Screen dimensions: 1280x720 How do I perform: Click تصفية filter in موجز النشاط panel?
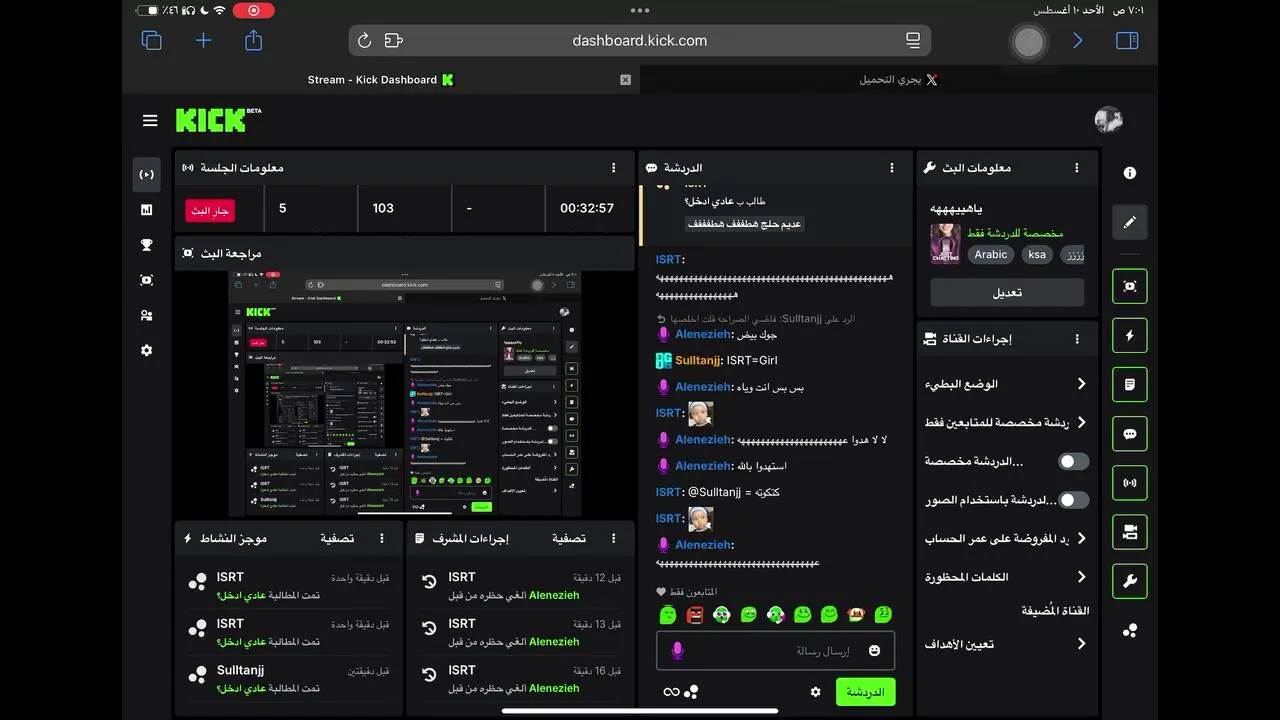pyautogui.click(x=337, y=538)
